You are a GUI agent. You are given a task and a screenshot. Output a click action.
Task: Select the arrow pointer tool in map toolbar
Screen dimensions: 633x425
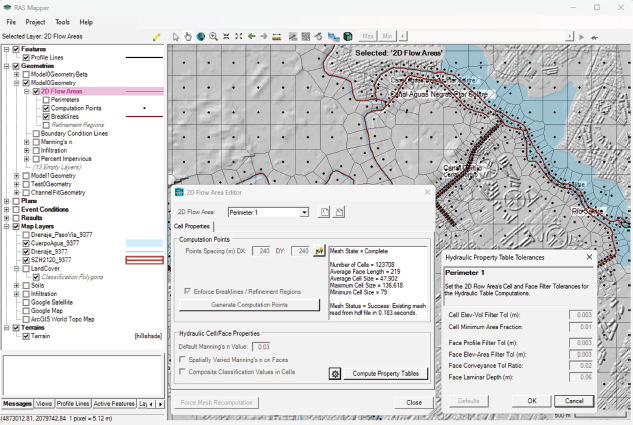pos(175,36)
